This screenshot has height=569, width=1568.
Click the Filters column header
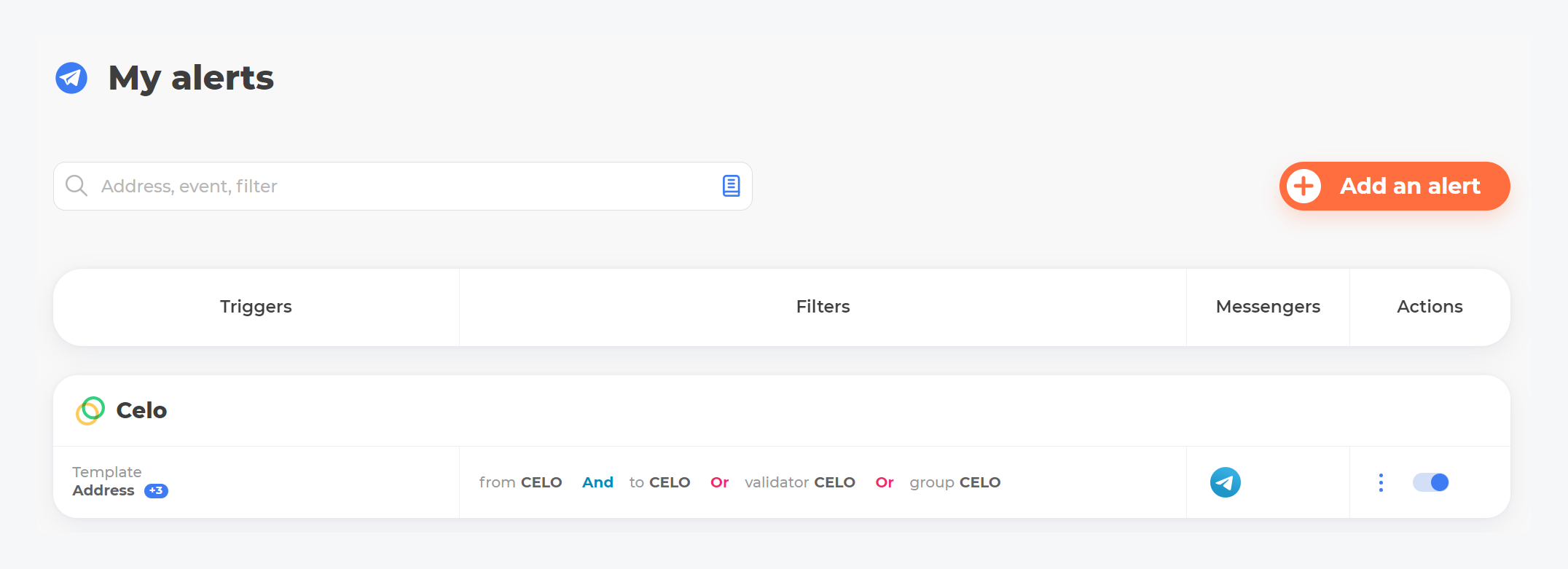823,307
